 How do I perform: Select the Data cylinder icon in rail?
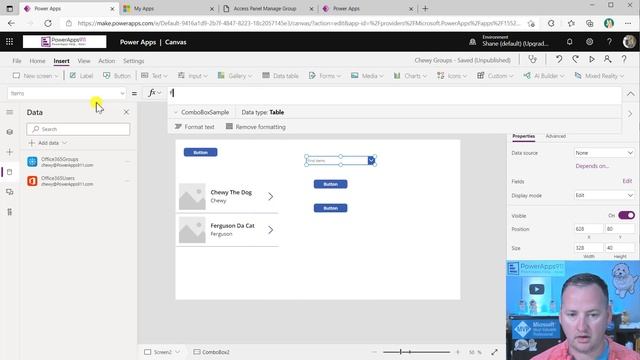tap(9, 172)
